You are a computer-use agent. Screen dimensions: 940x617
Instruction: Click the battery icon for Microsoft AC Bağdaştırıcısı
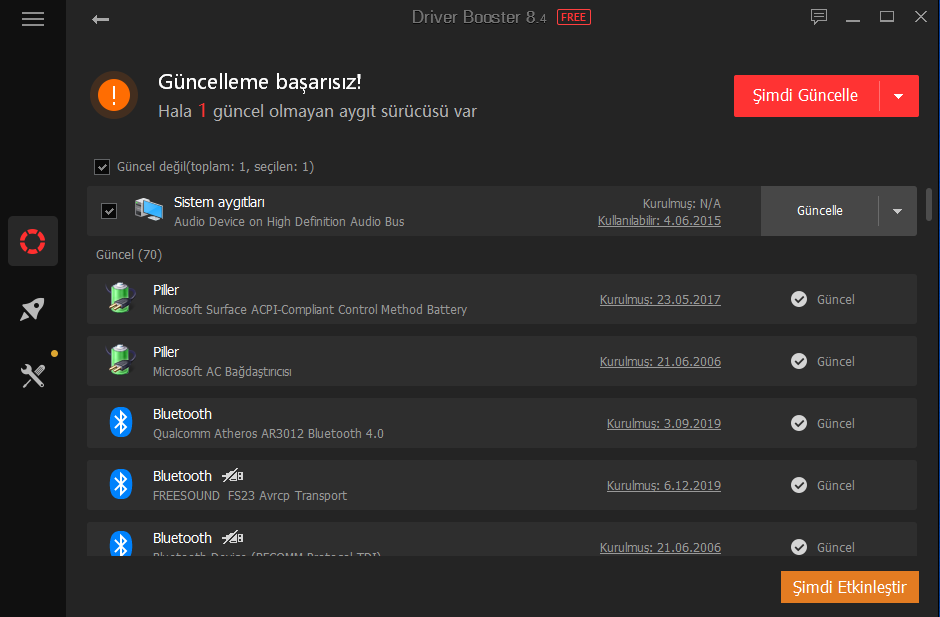(120, 360)
